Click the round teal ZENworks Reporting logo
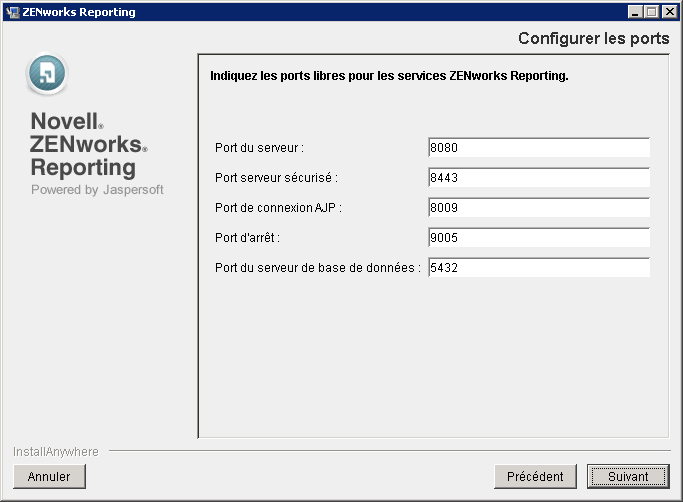The image size is (683, 502). click(47, 74)
